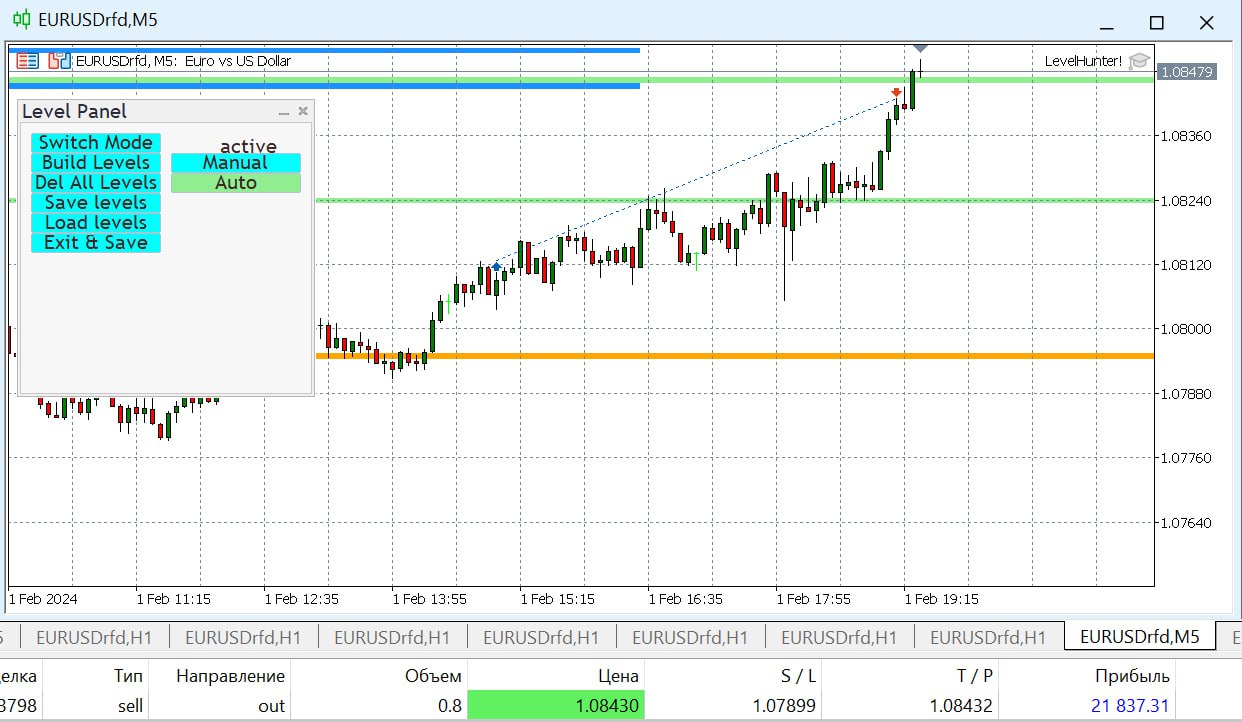Click the blue buy entry marker
The height and width of the screenshot is (722, 1242).
(x=497, y=267)
